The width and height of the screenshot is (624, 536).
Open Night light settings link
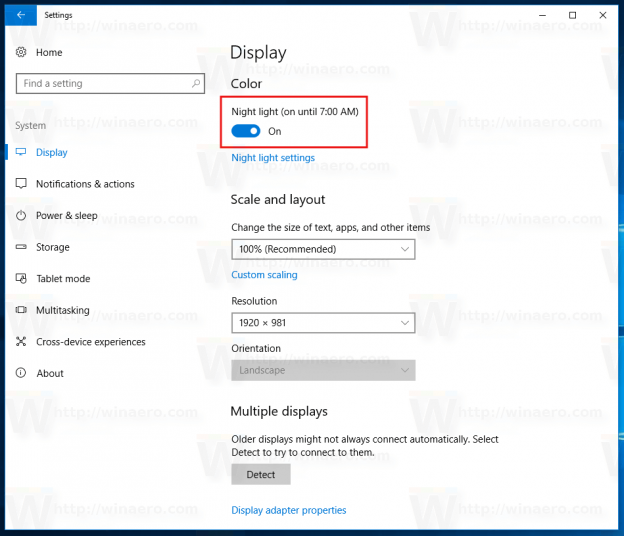pos(273,158)
